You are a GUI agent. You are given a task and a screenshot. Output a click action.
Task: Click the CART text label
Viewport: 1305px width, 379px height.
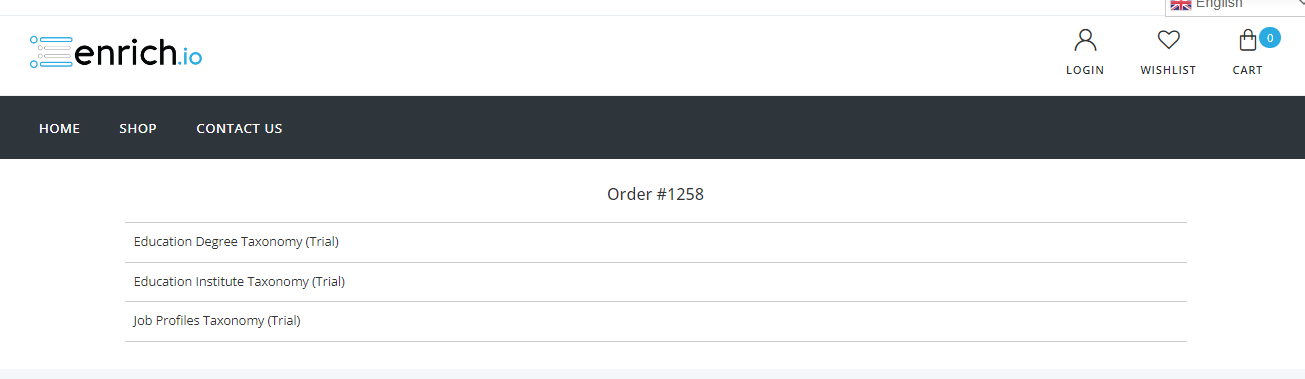1247,70
